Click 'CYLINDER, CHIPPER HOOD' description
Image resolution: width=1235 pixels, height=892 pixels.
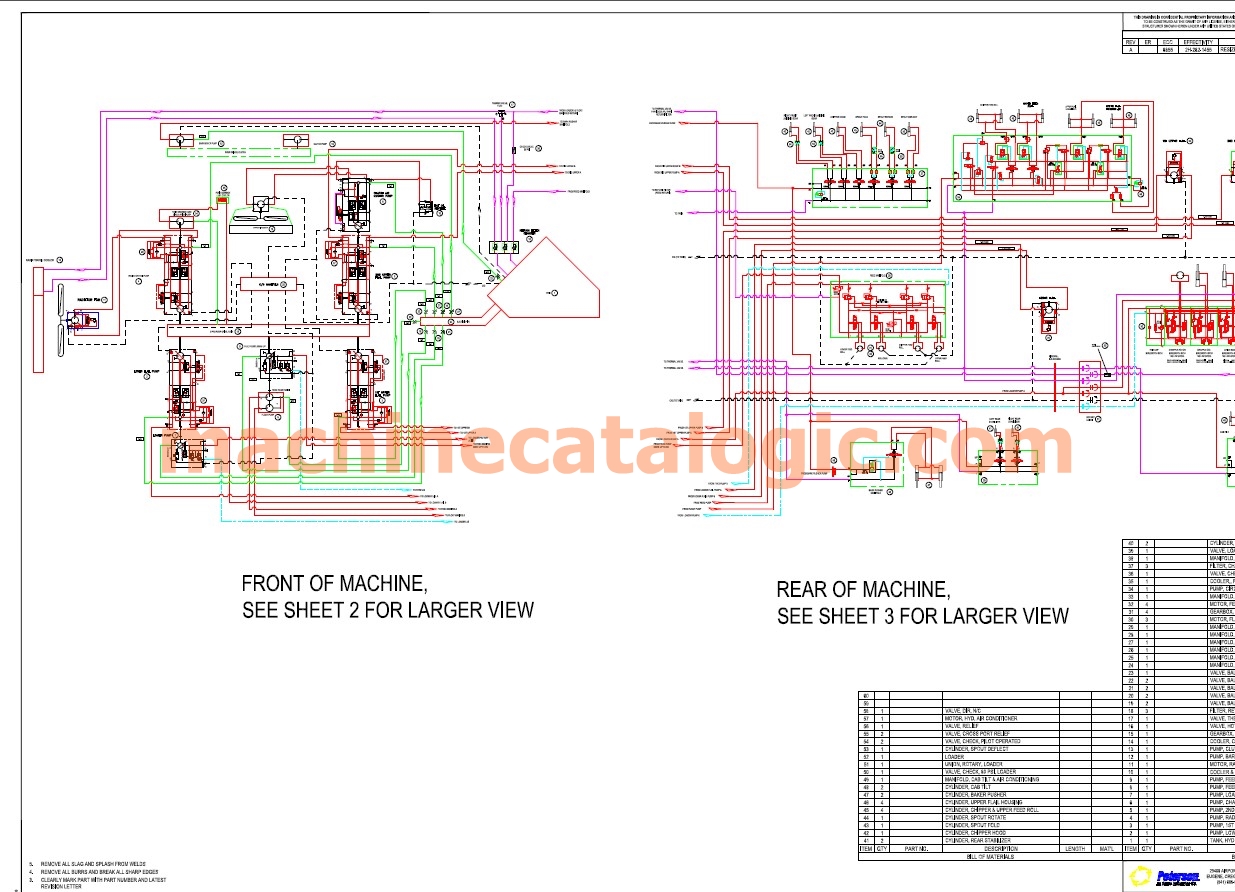(x=975, y=833)
